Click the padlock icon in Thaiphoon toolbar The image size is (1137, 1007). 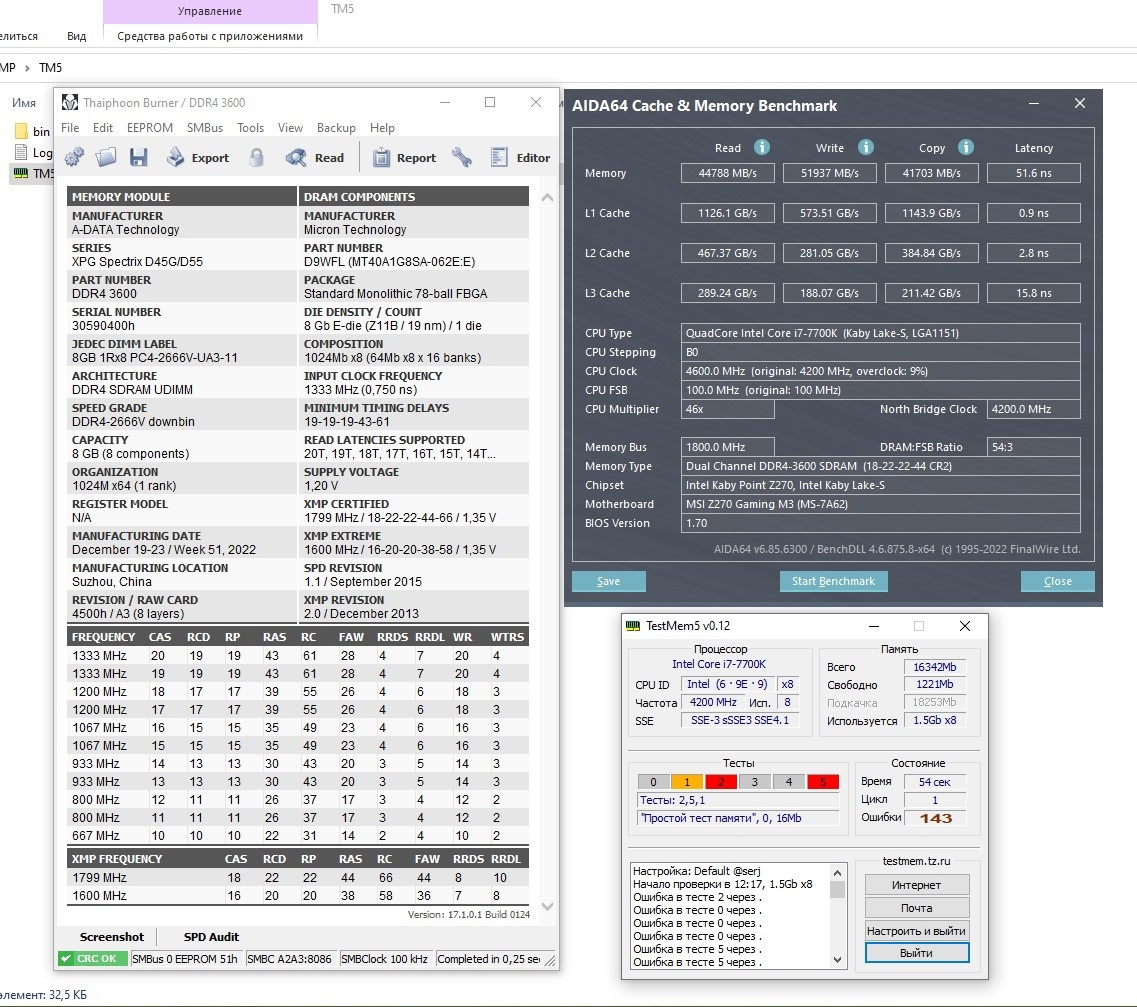coord(256,157)
